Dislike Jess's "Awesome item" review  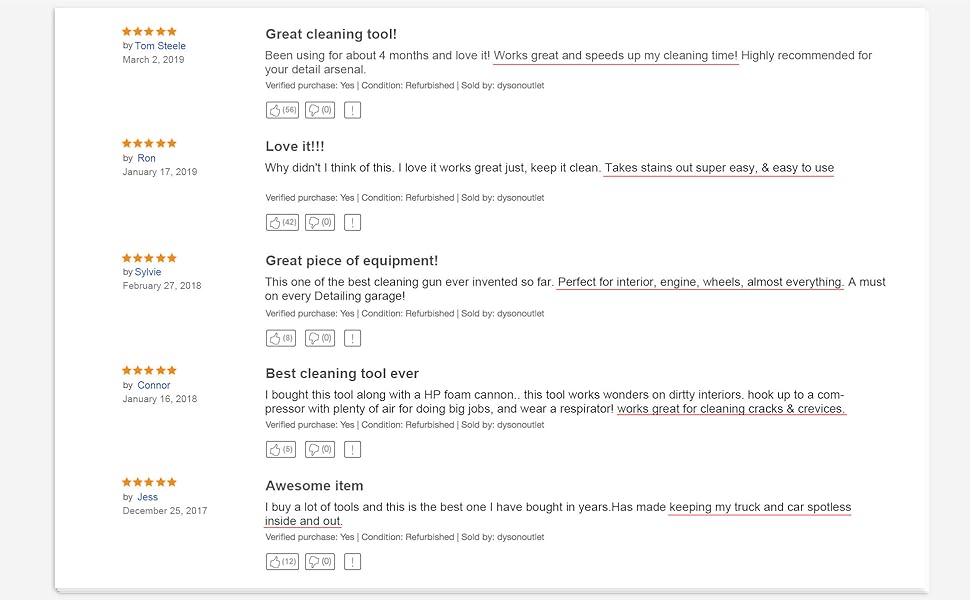pos(319,562)
